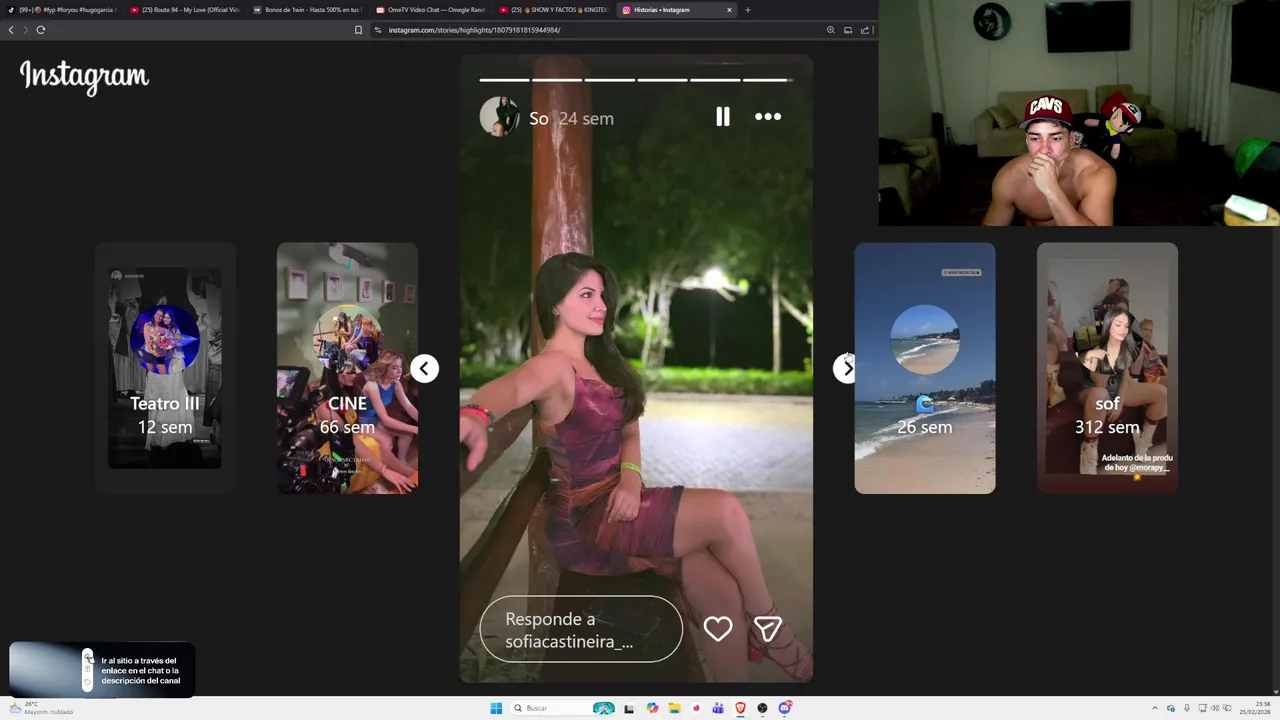Switch to the 'Route 94 - My Love' YouTube tab

point(186,10)
